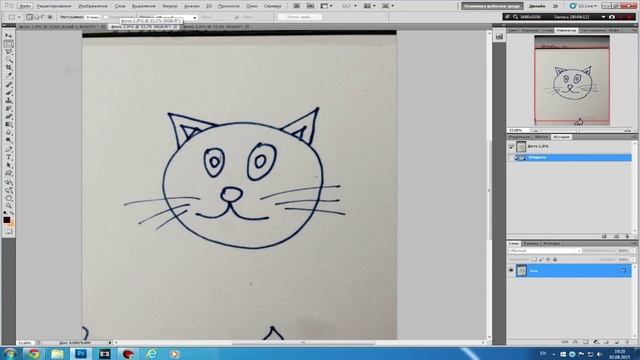Select the Gradient tool
Screen dimensions: 640x360
click(x=9, y=124)
